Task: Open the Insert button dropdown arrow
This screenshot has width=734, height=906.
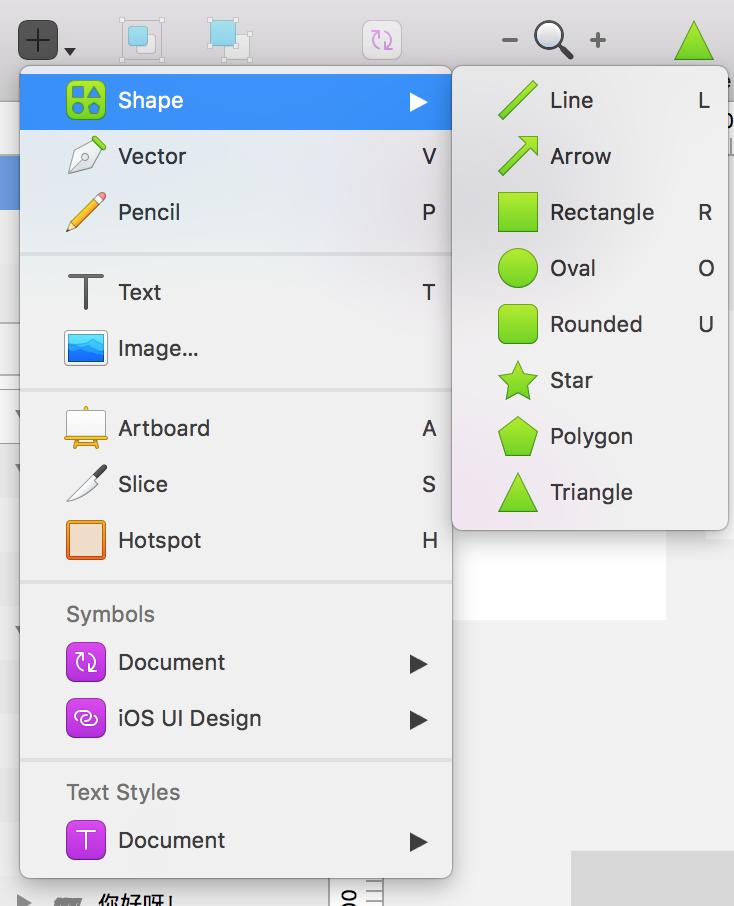Action: pos(69,50)
